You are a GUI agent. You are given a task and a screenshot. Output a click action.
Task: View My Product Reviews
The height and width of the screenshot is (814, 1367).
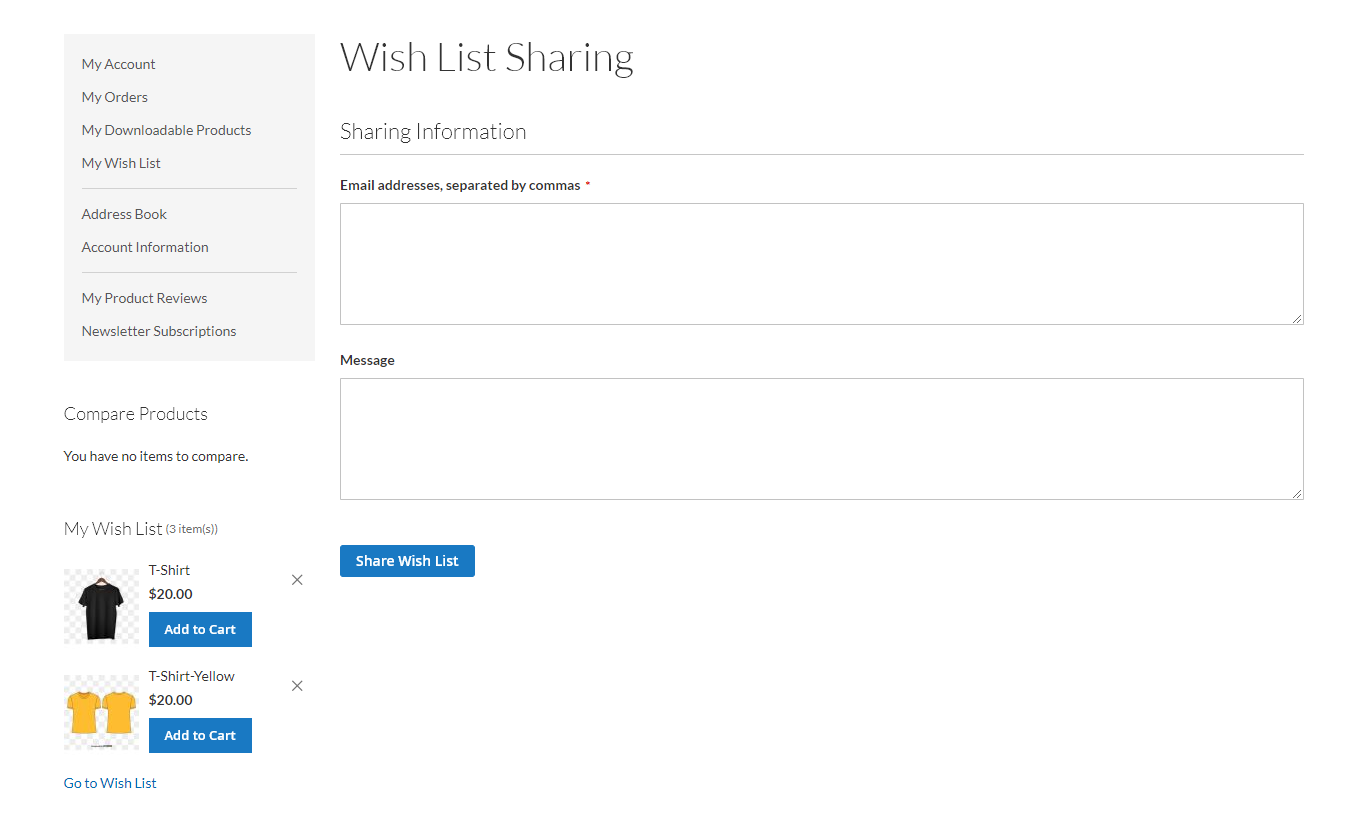point(144,298)
